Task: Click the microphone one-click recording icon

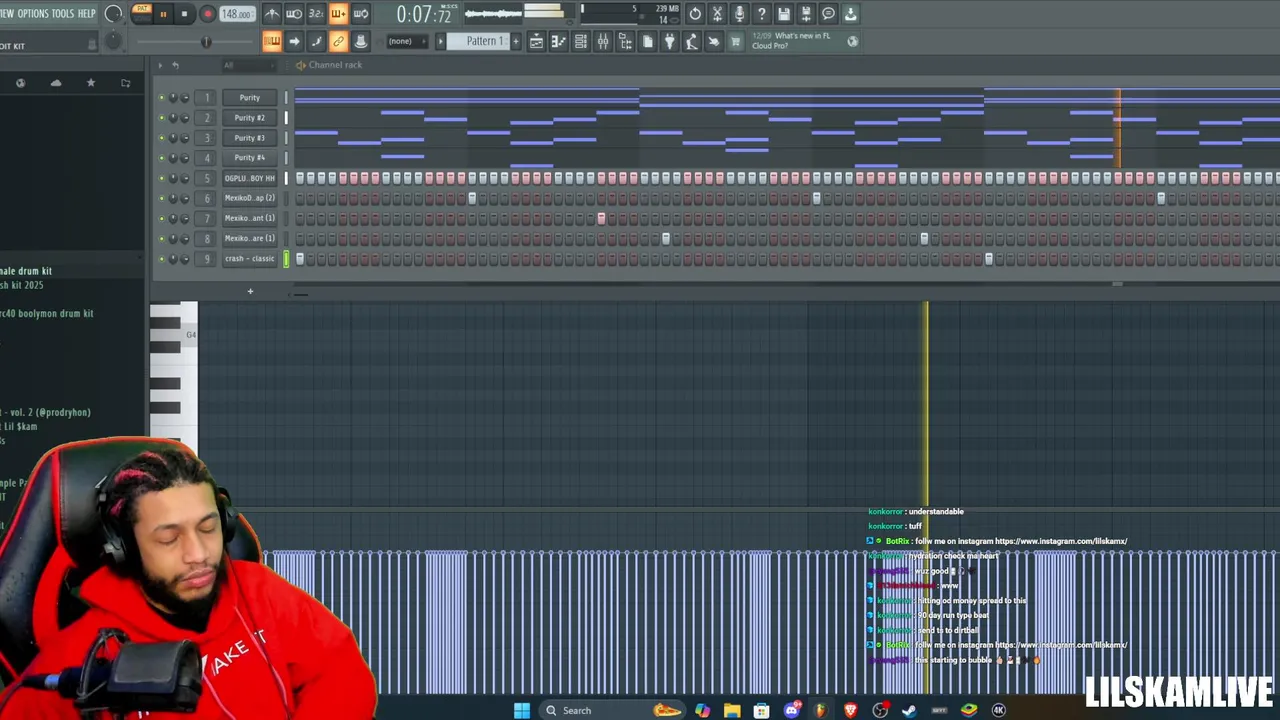Action: (x=739, y=14)
